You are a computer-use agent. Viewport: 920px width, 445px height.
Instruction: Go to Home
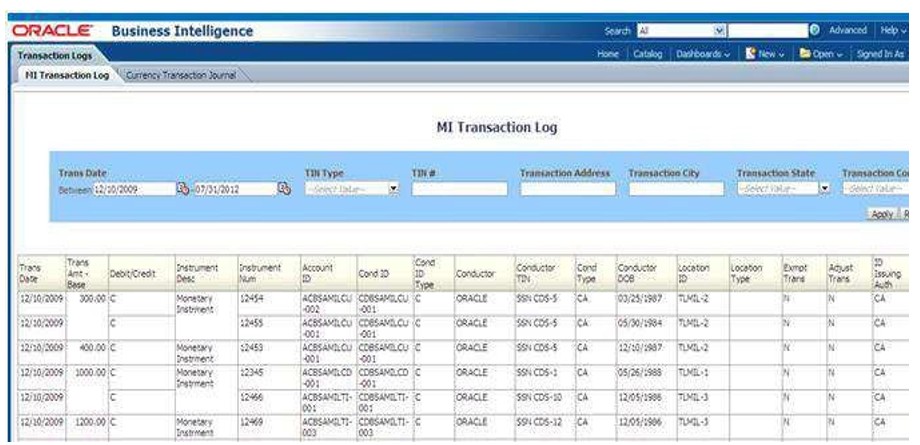607,53
